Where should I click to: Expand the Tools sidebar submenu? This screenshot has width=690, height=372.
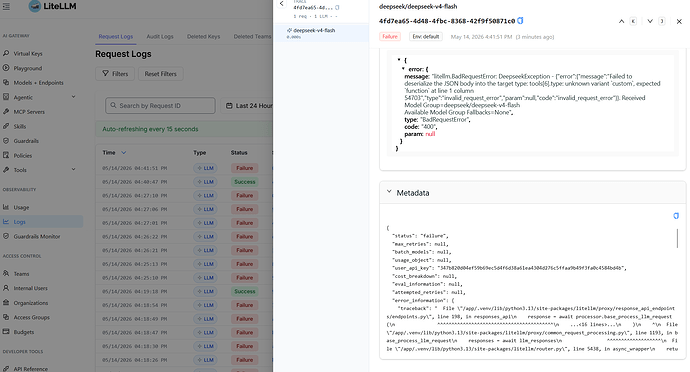coord(73,169)
